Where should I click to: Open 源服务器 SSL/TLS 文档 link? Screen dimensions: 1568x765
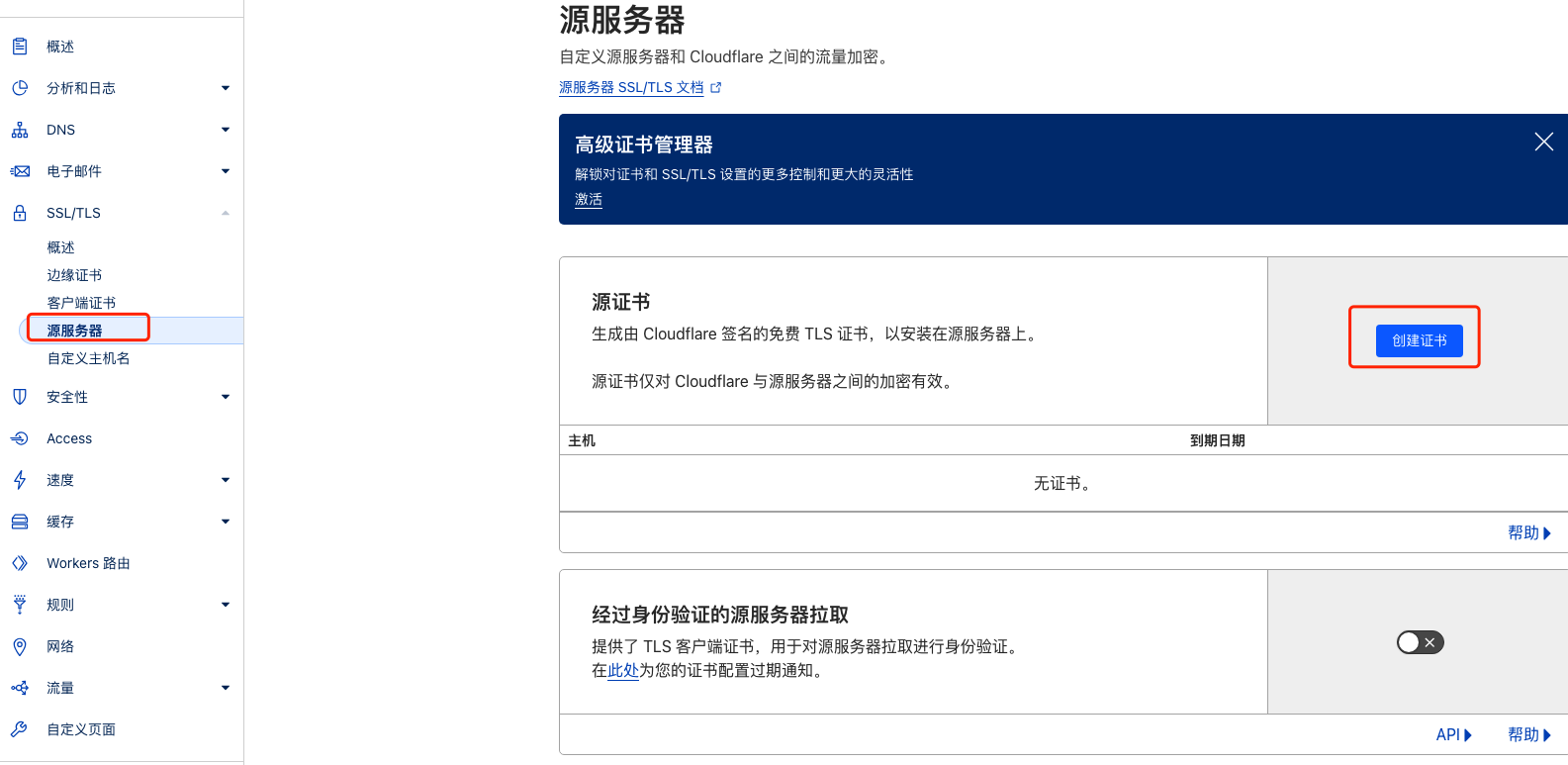pos(631,87)
